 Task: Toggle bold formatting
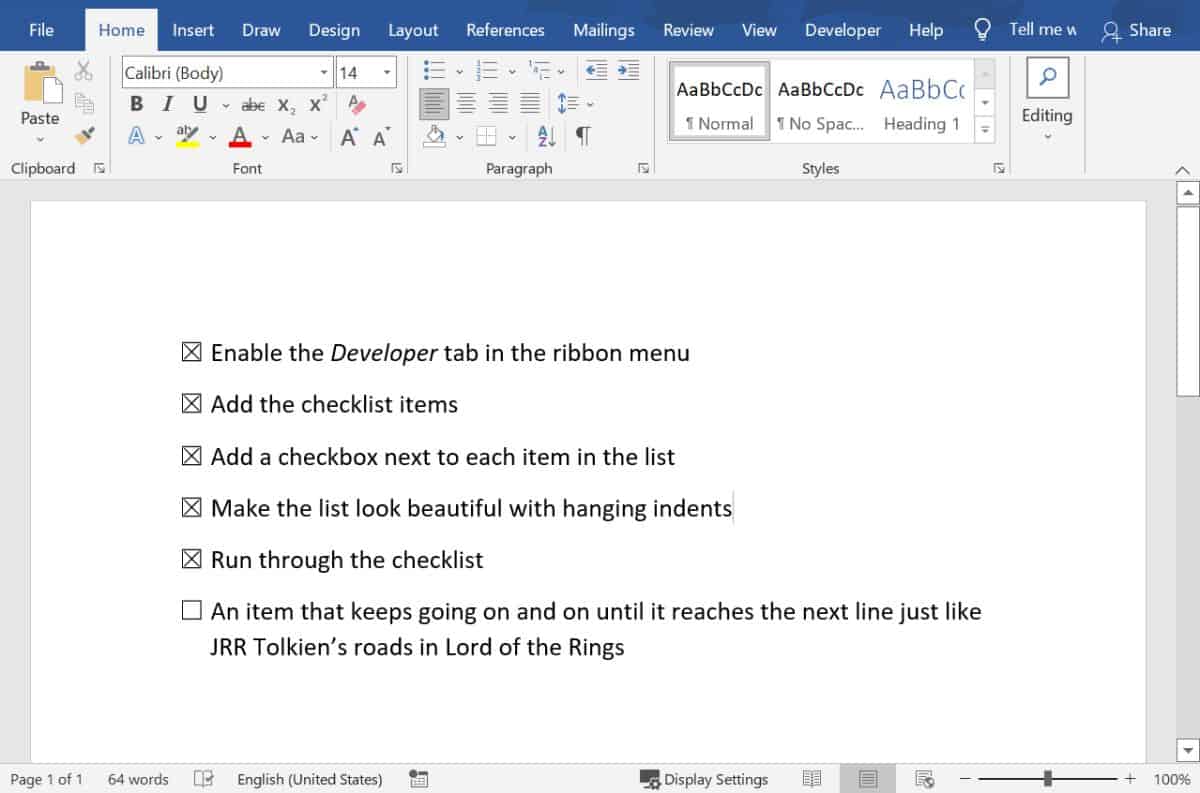(x=136, y=103)
